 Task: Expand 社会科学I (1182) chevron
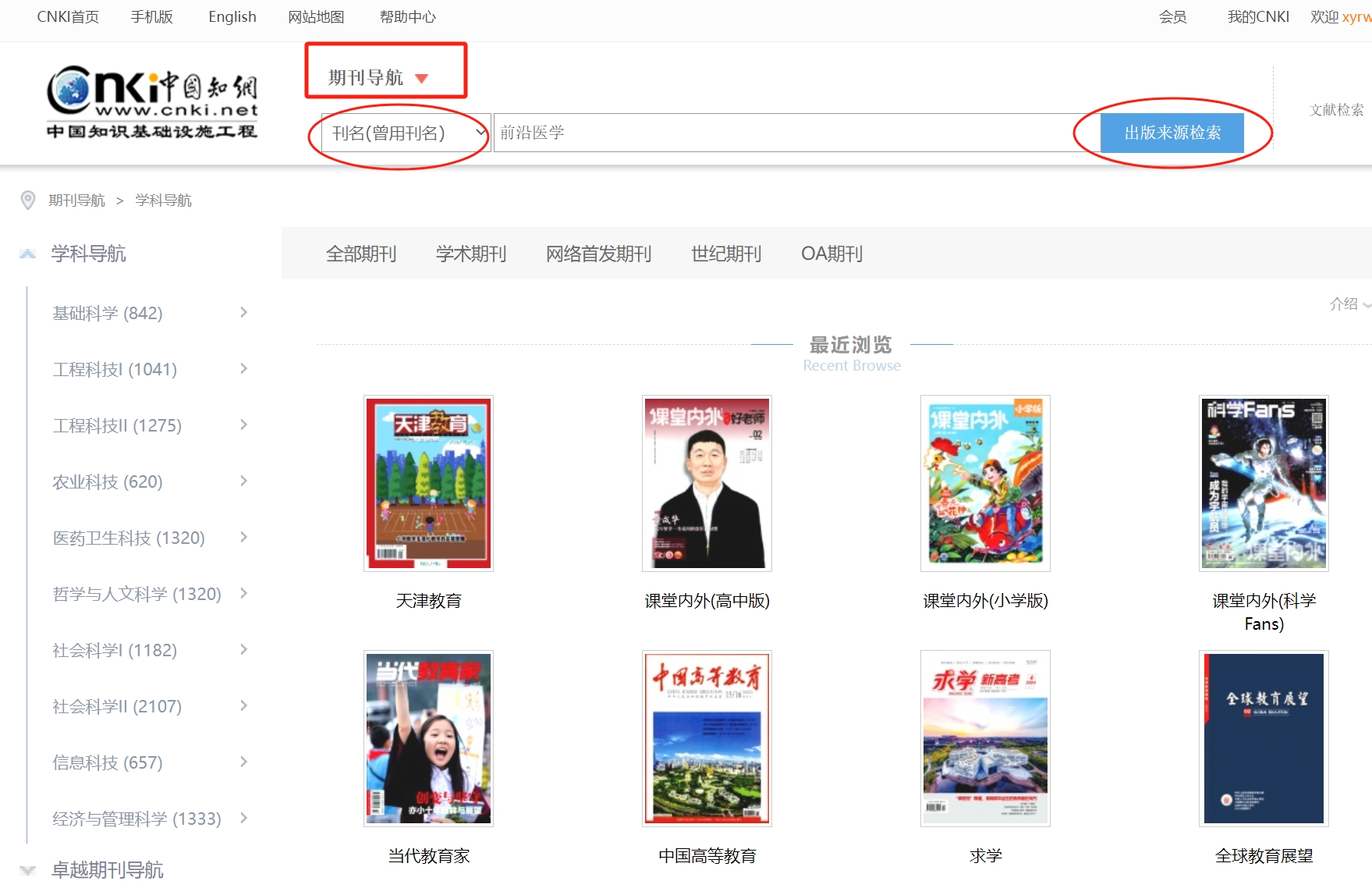coord(243,649)
